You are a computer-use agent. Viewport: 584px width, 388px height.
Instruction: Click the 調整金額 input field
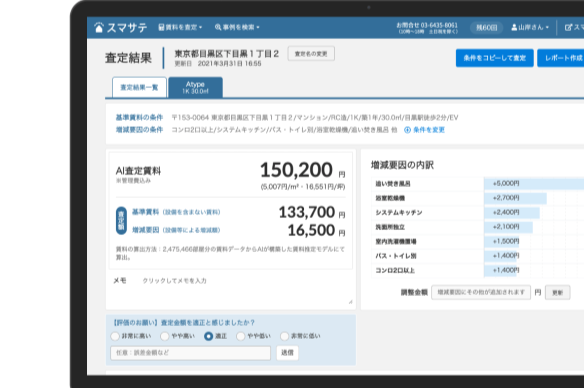coord(481,293)
